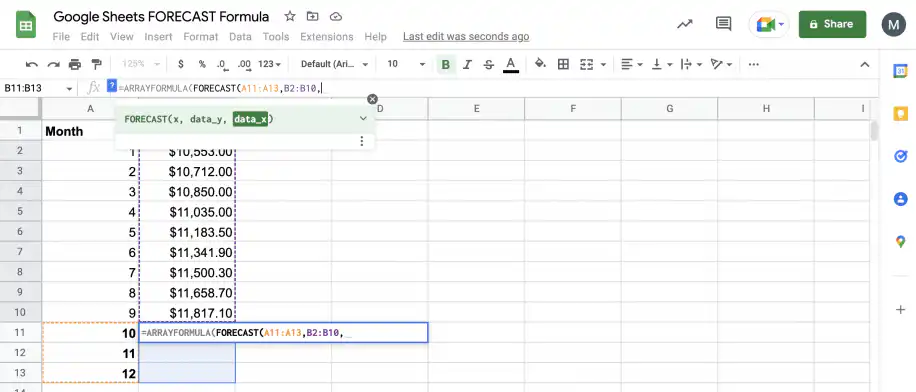
Task: Open Contacts side panel
Action: coord(900,199)
